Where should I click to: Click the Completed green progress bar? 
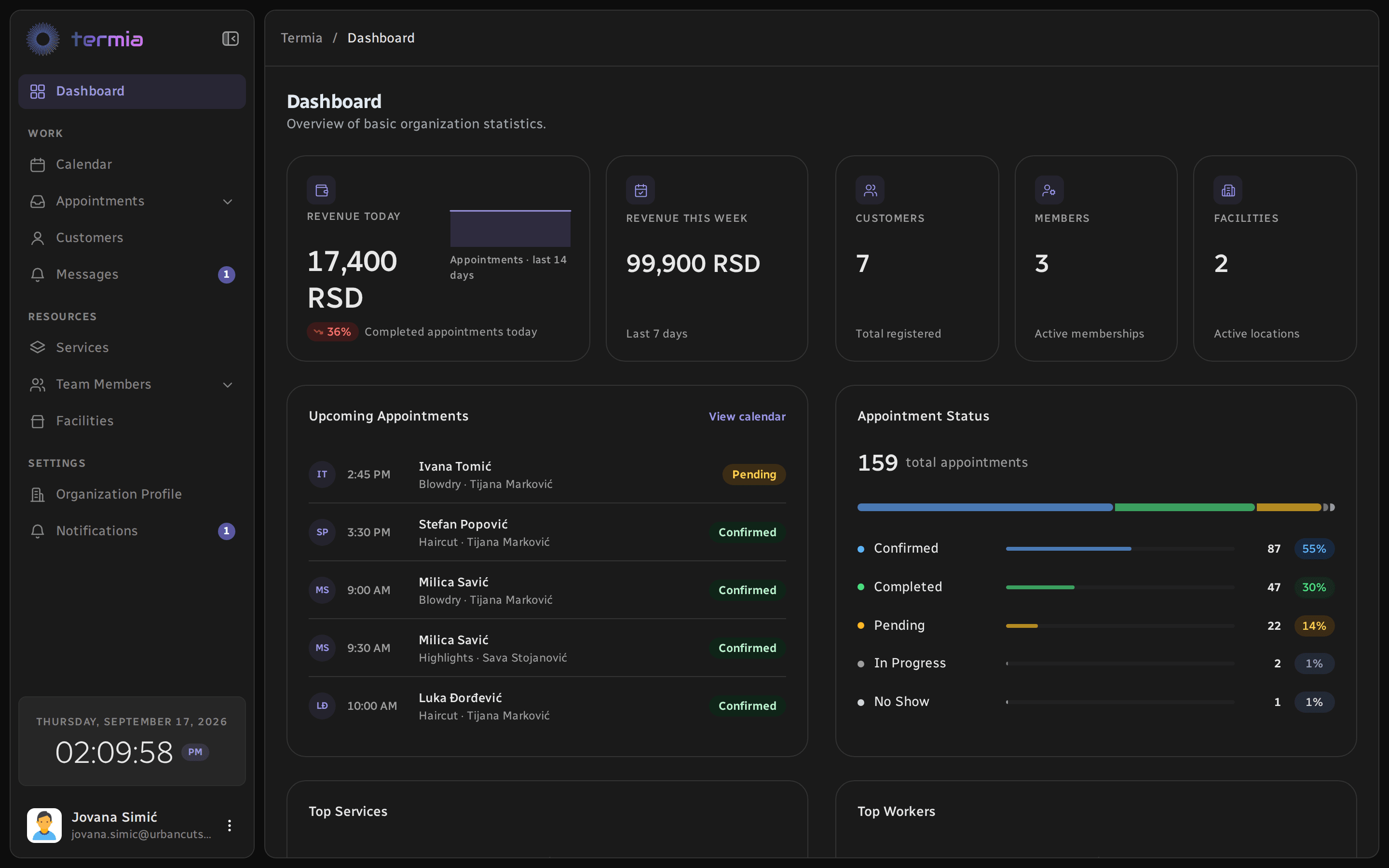[1120, 587]
